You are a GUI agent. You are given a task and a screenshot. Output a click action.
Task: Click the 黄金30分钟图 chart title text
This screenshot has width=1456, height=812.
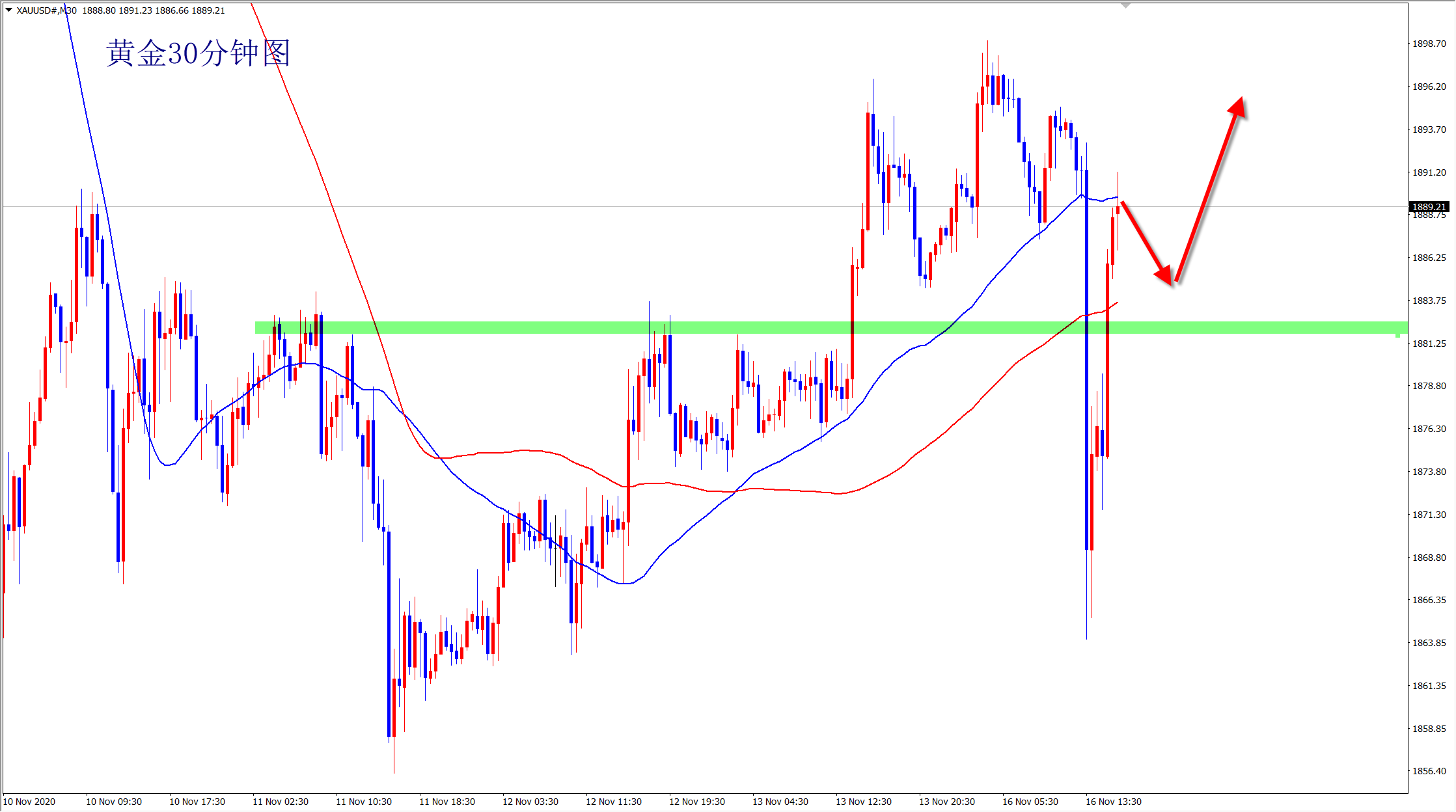coord(198,53)
